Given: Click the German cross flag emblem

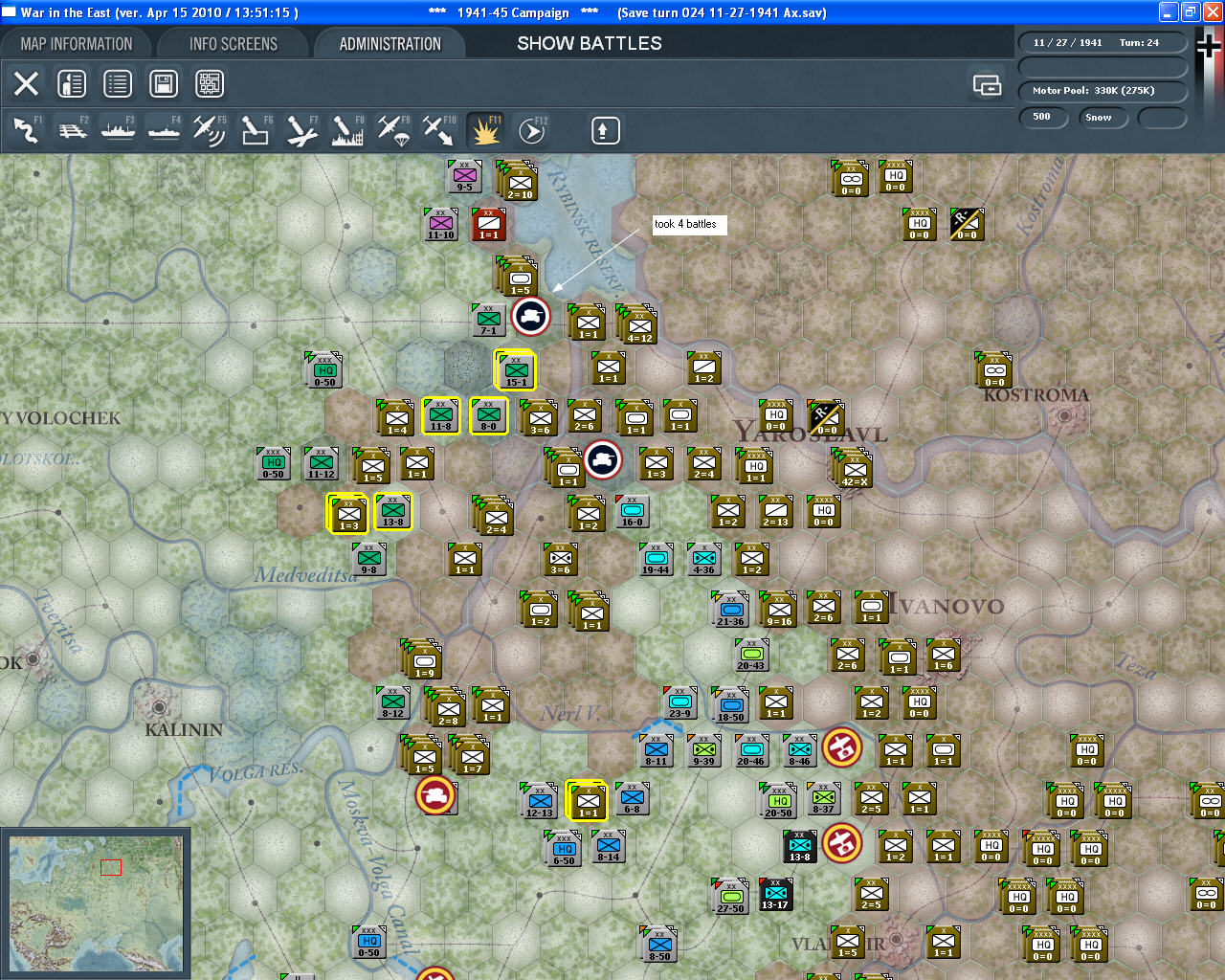Looking at the screenshot, I should [1210, 46].
